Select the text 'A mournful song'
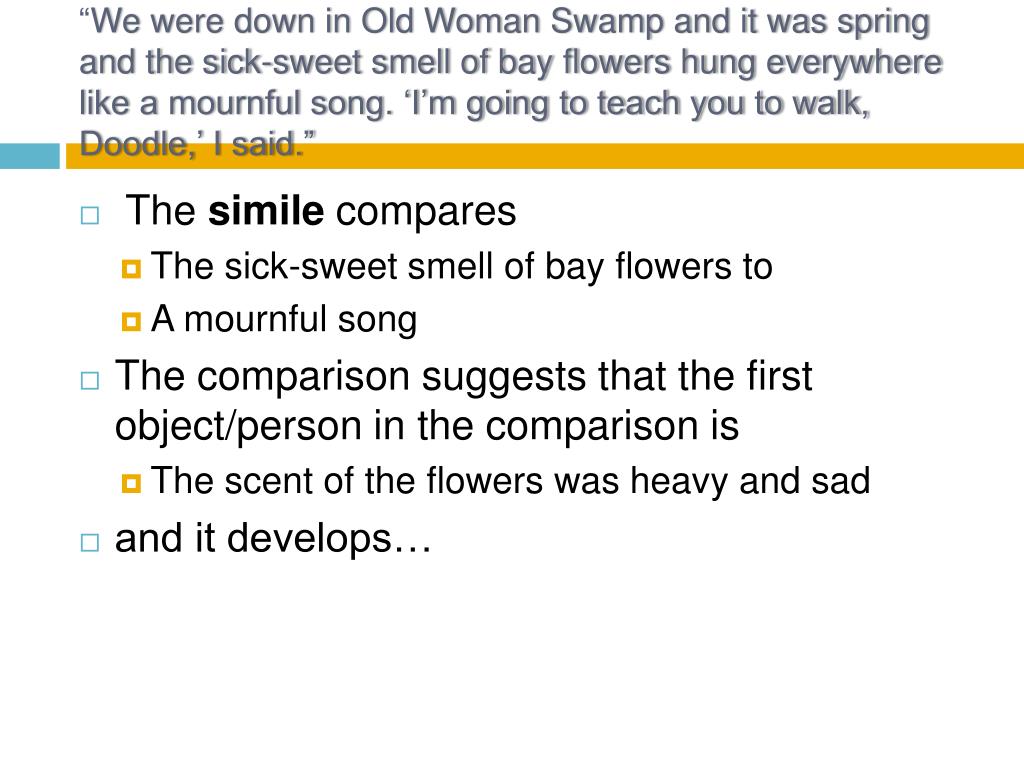The width and height of the screenshot is (1024, 768). pos(284,319)
